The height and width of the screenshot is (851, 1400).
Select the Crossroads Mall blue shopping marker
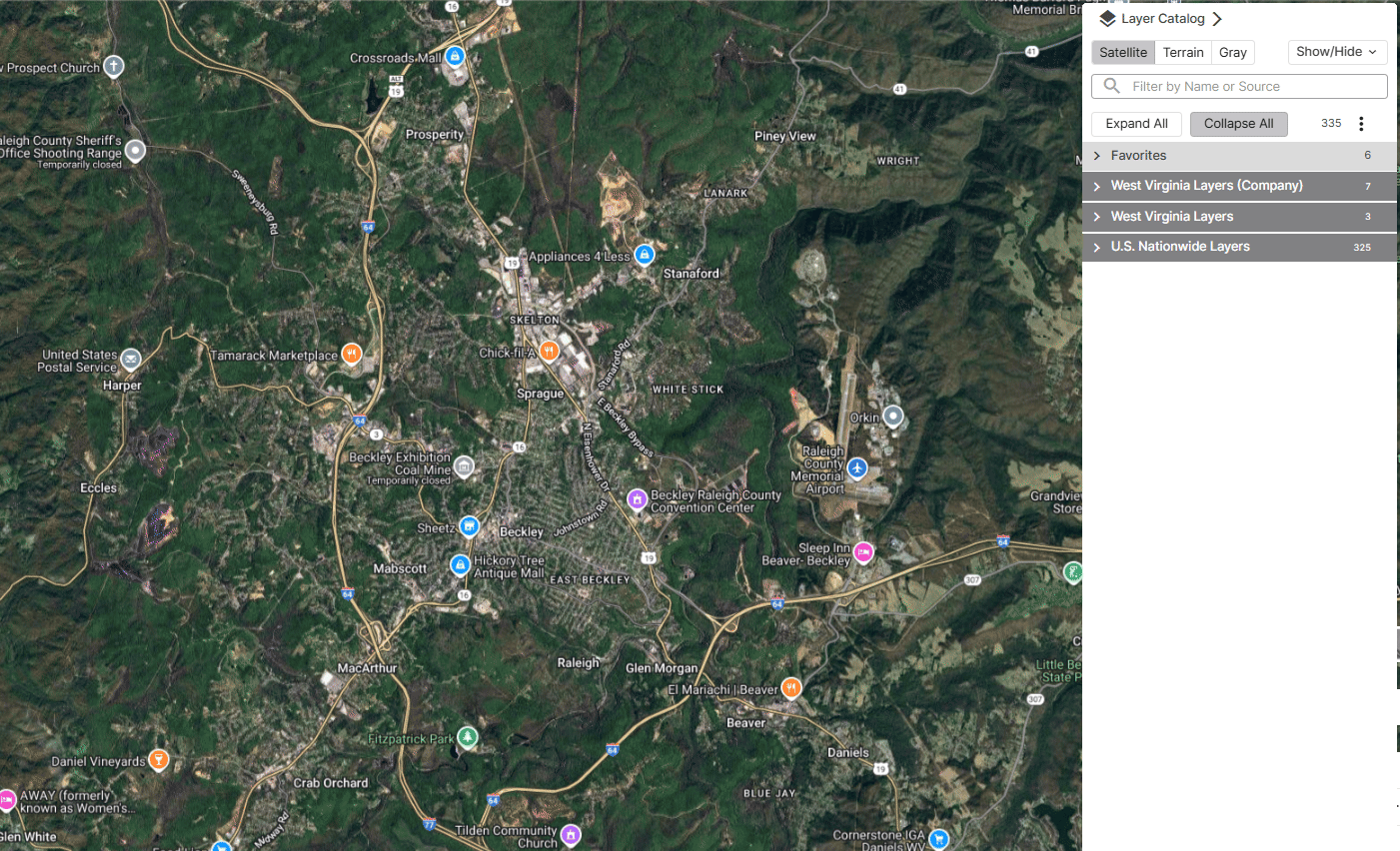(455, 57)
